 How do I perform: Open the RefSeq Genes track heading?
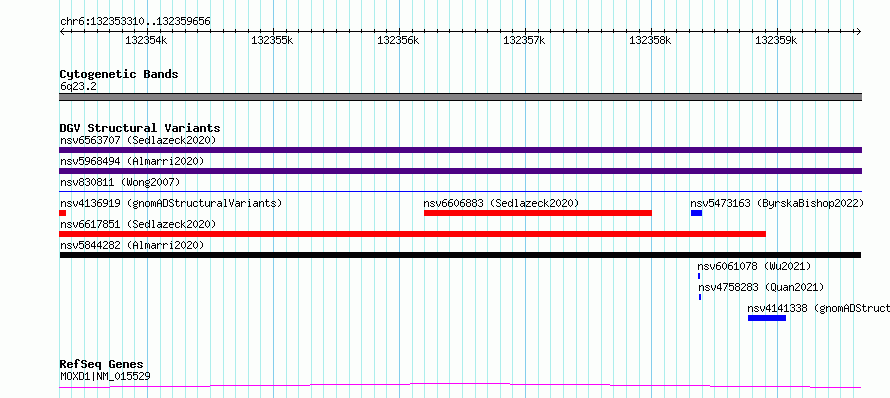(x=102, y=364)
